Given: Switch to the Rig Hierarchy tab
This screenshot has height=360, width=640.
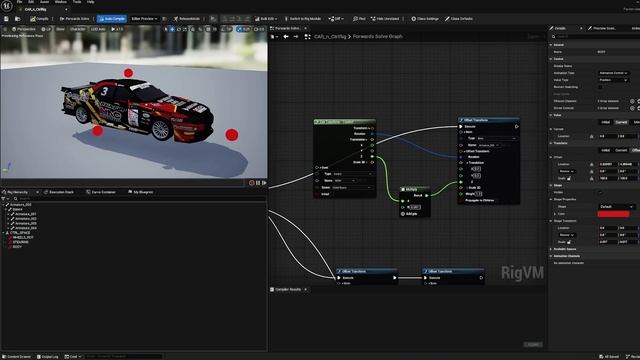Looking at the screenshot, I should coord(17,192).
